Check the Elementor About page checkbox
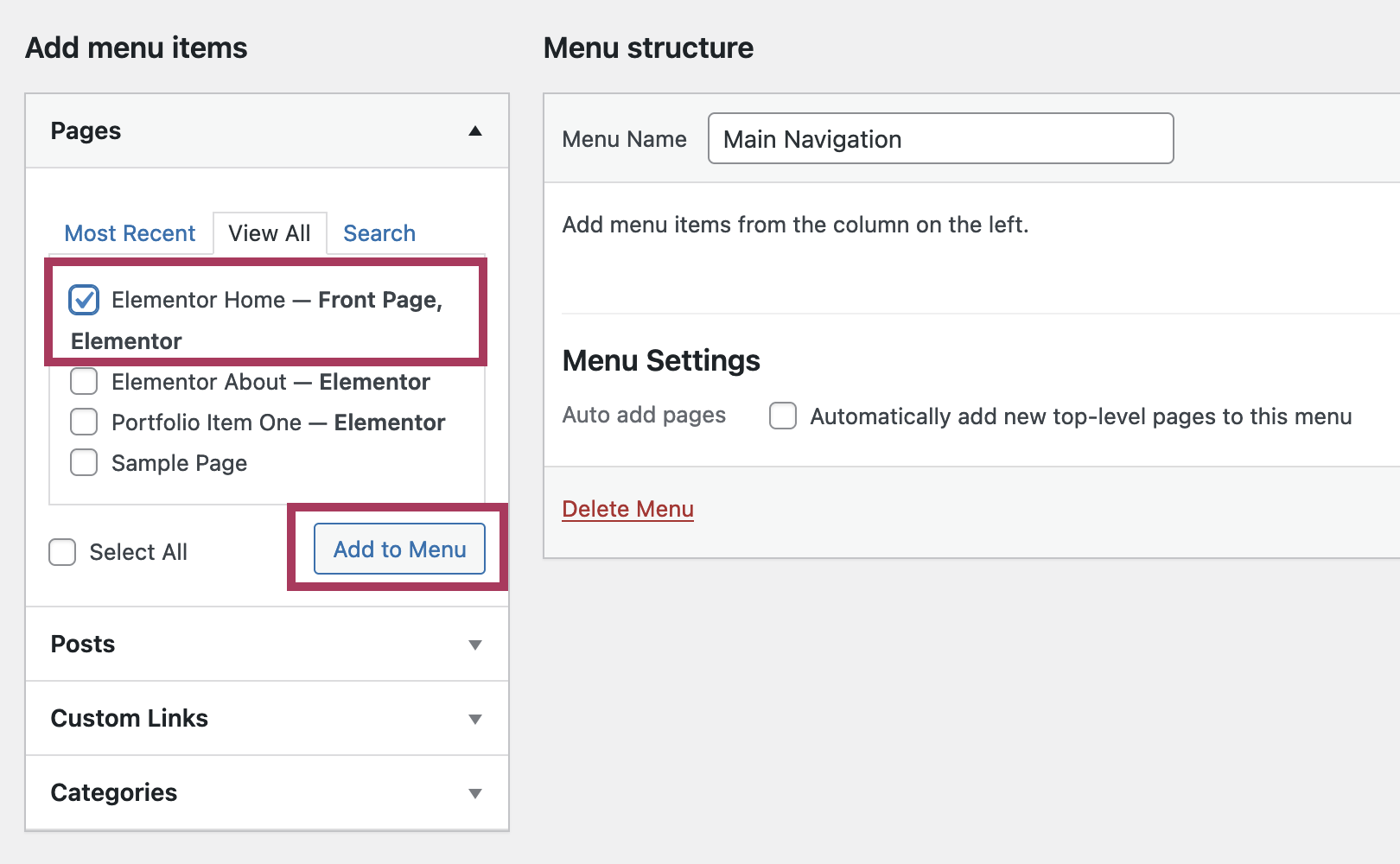This screenshot has width=1400, height=864. point(84,381)
